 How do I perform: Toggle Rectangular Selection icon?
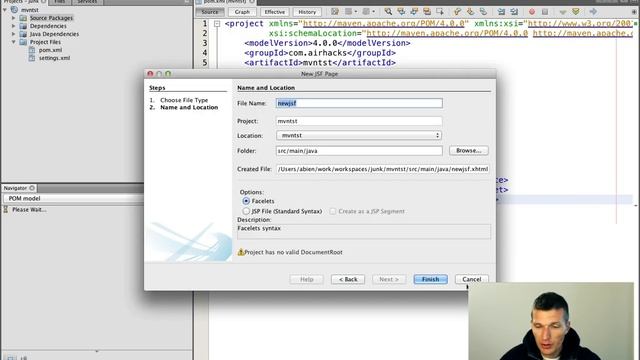click(440, 12)
